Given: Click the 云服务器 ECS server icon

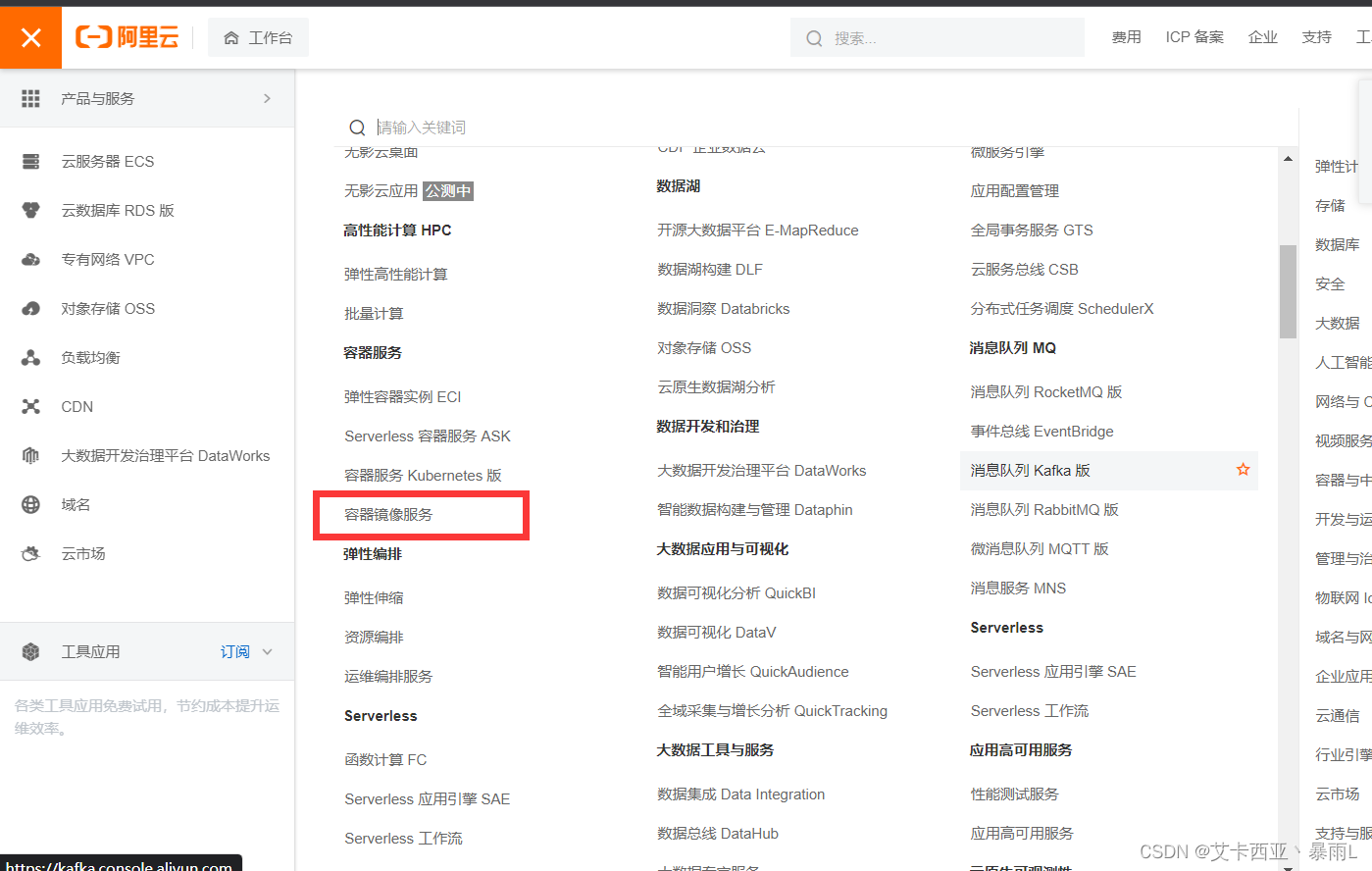Looking at the screenshot, I should click(x=30, y=161).
